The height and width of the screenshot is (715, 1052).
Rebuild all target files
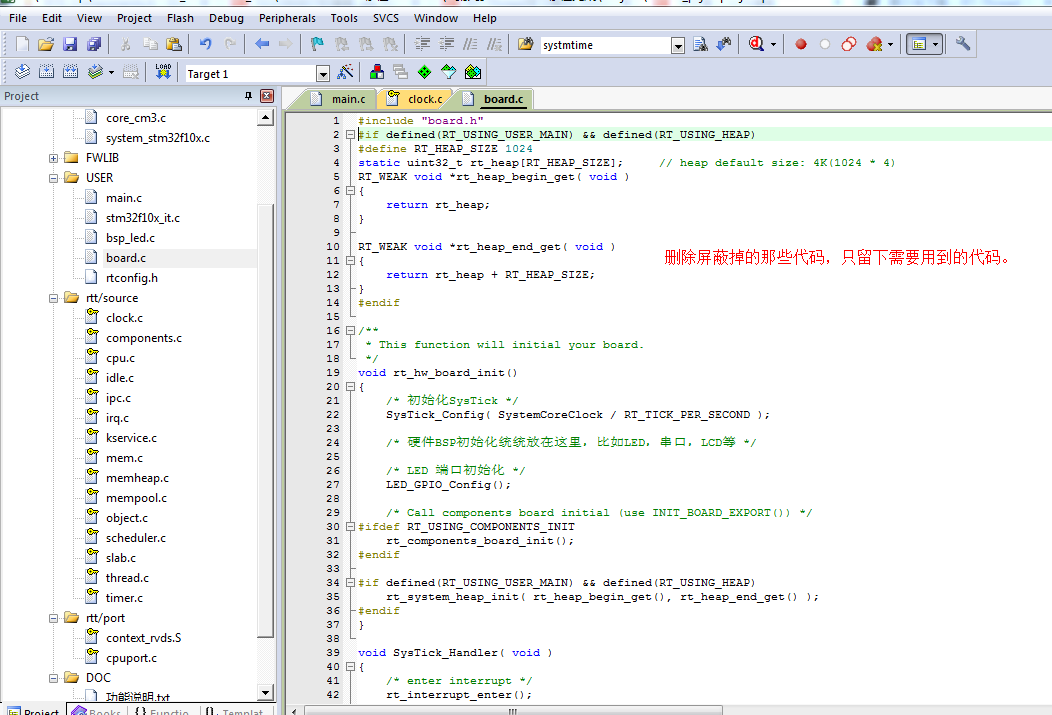tap(68, 71)
